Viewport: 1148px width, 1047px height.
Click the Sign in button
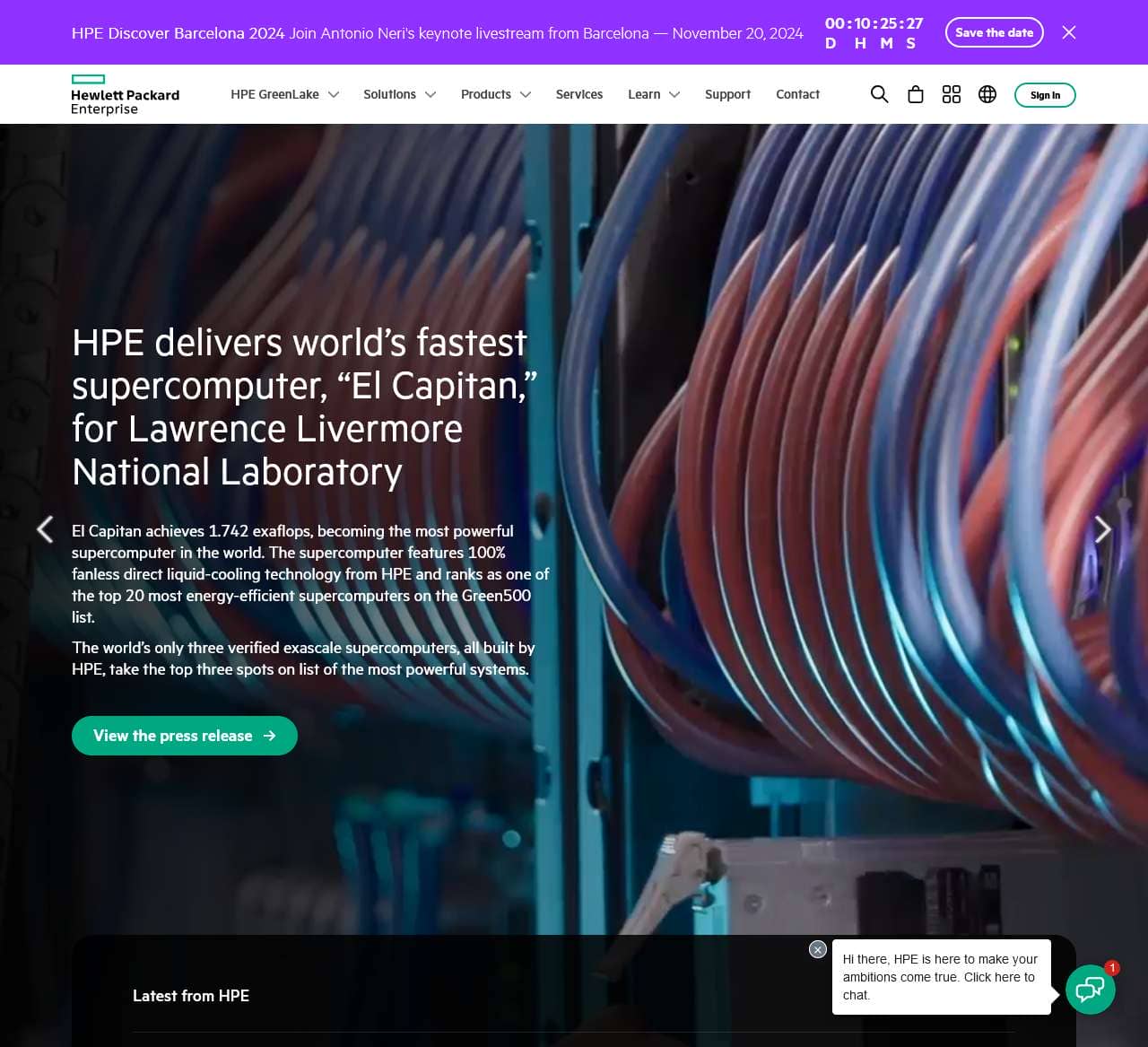[x=1044, y=95]
